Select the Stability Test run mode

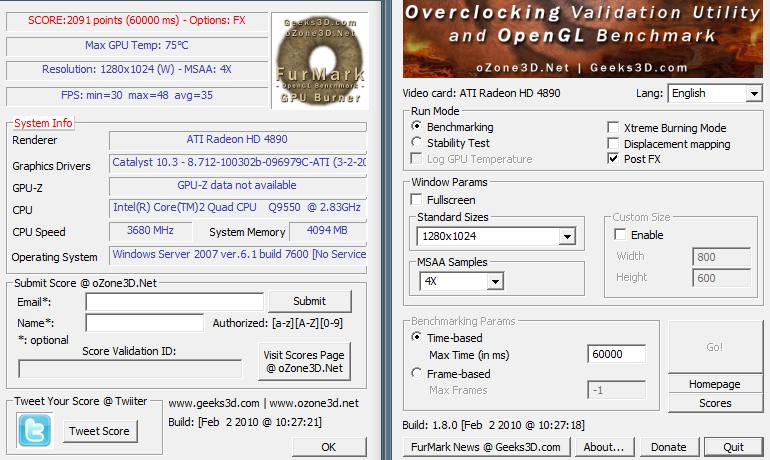(x=416, y=142)
